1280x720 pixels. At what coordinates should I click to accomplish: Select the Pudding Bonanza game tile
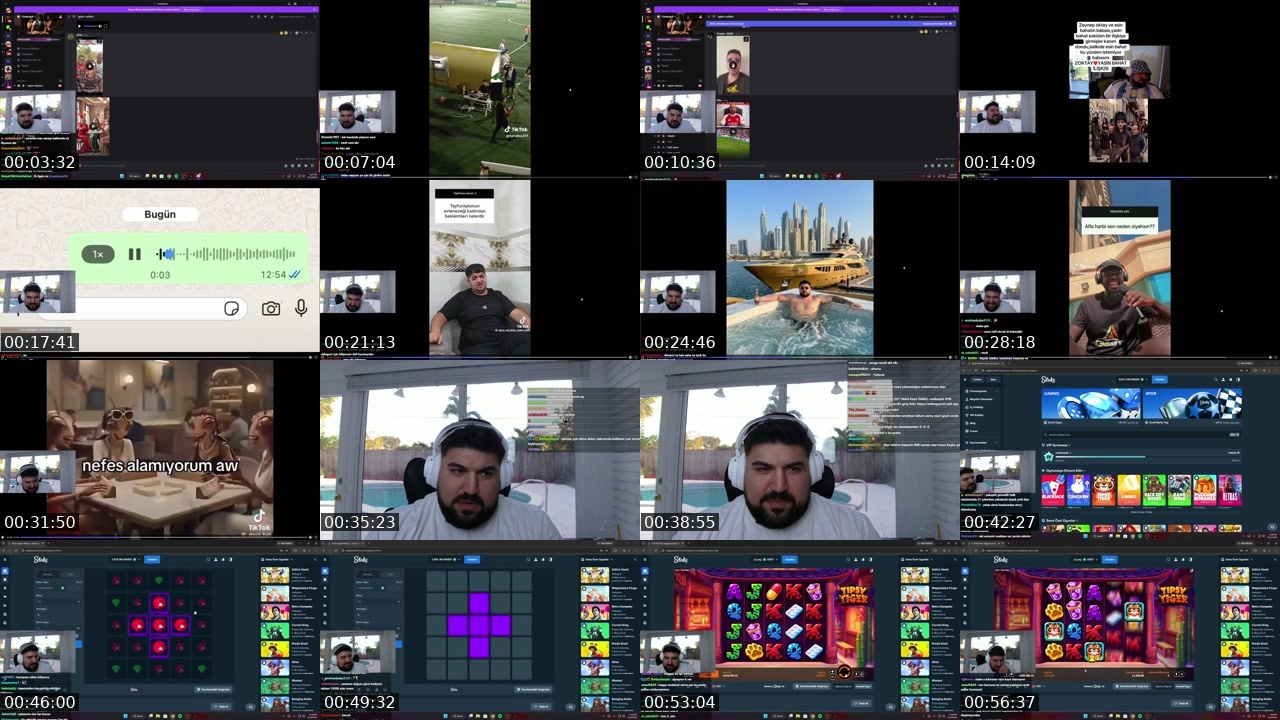pos(1205,490)
